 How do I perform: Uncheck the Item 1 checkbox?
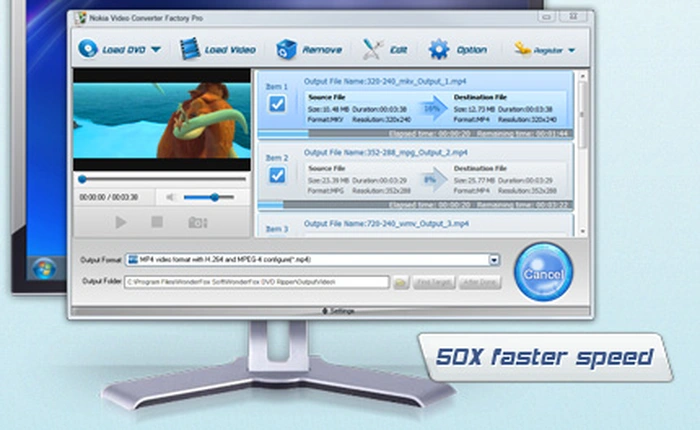coord(277,104)
